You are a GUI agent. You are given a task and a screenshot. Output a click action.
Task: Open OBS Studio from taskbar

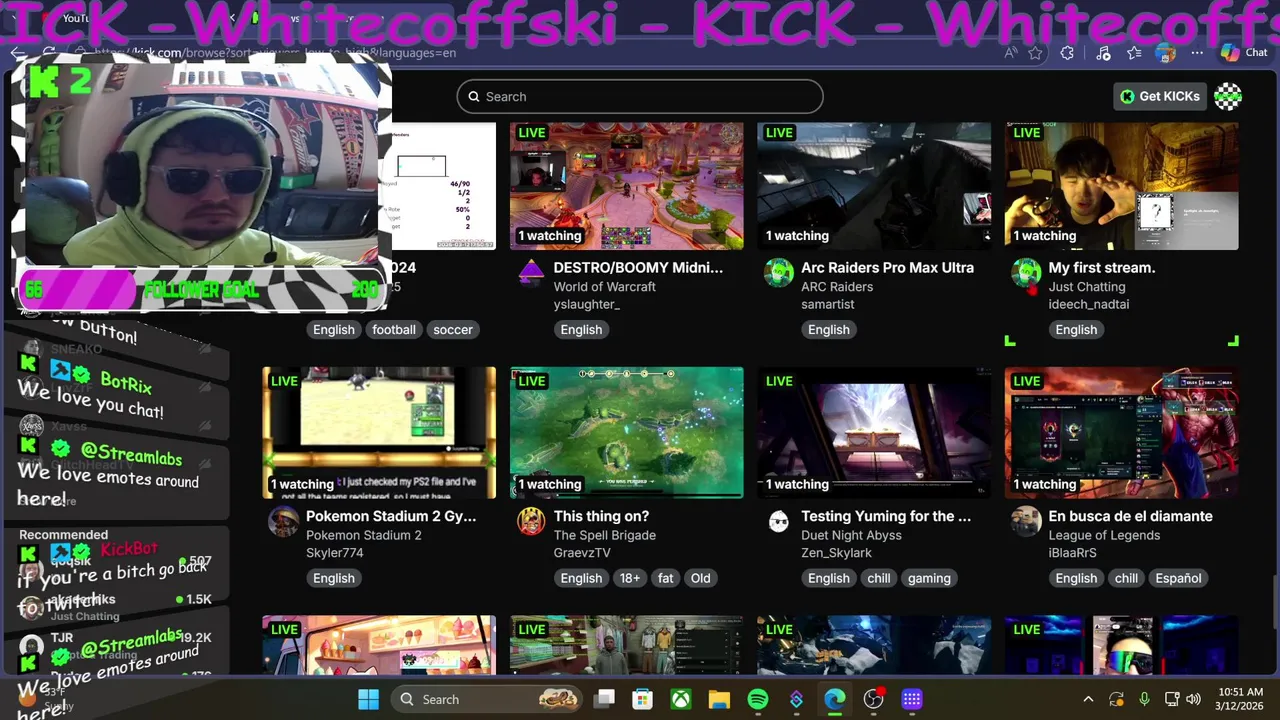[x=874, y=699]
